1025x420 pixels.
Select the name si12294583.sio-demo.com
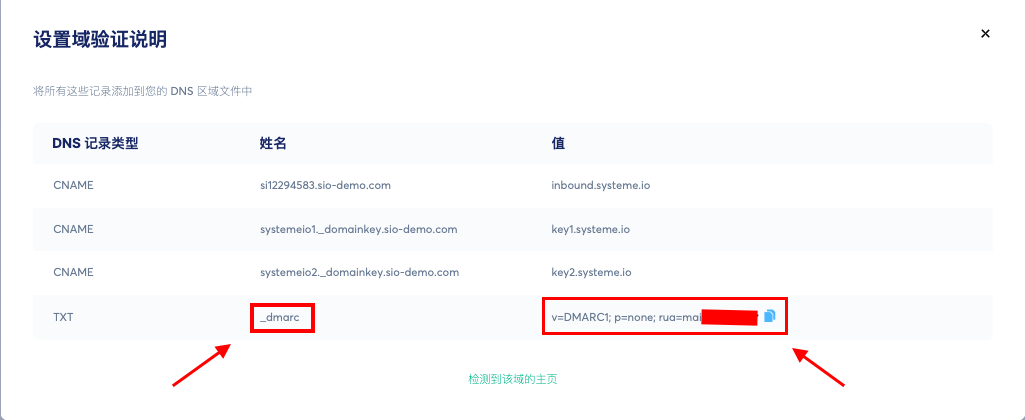click(325, 185)
